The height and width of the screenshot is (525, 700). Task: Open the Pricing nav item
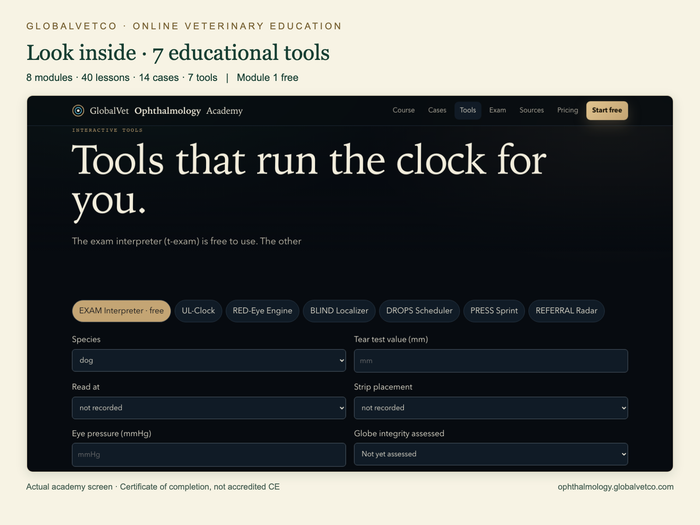pos(567,110)
